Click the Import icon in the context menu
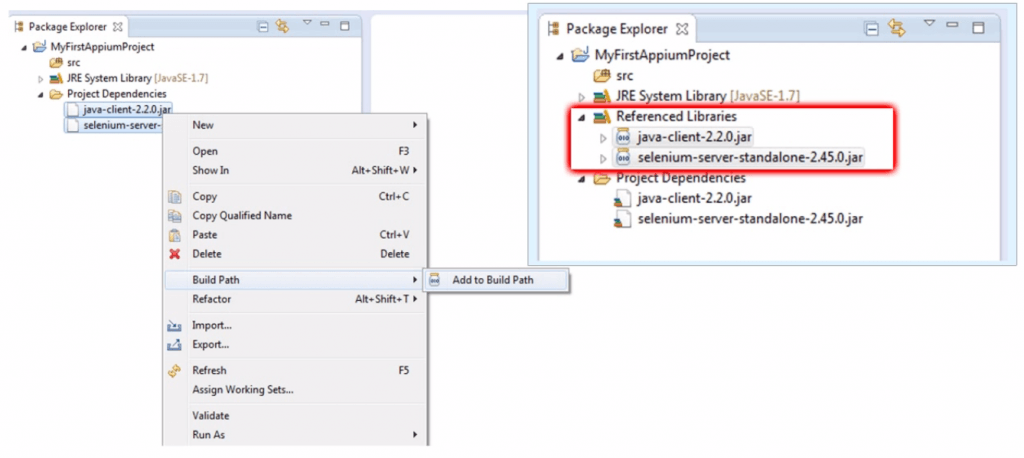This screenshot has height=458, width=1024. point(174,326)
